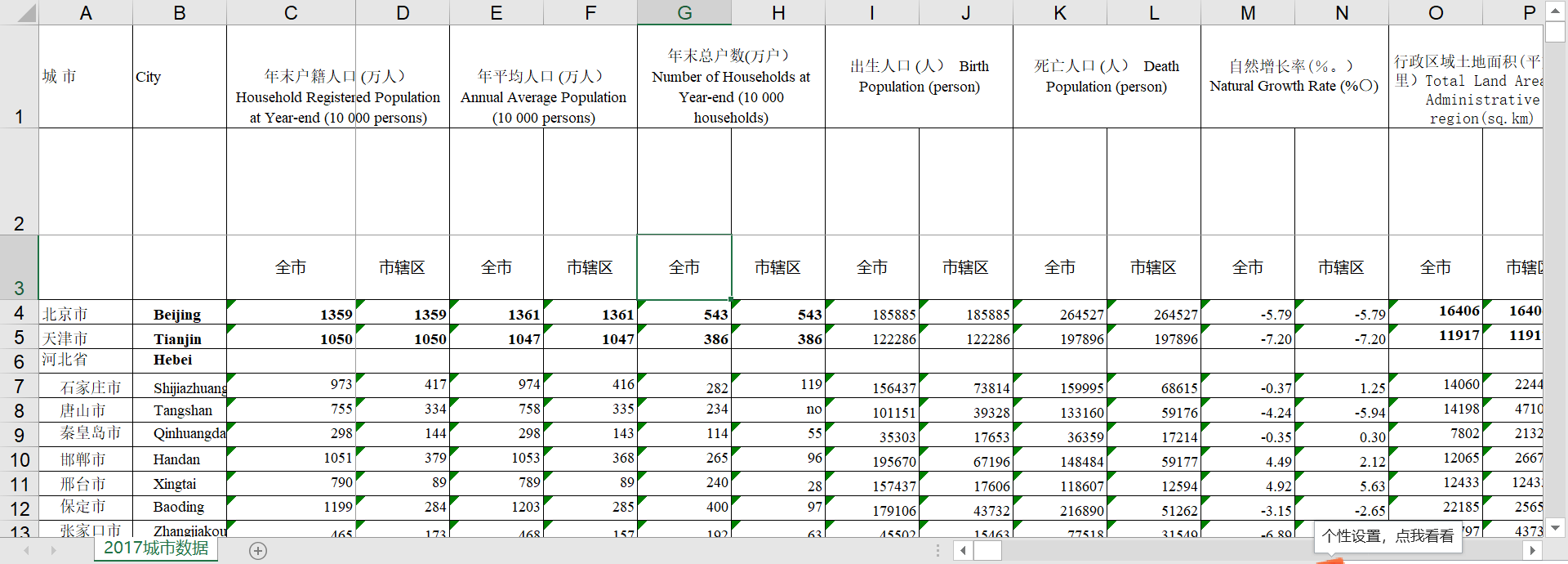1568x564 pixels.
Task: Select the Beijing cell in column B
Action: [x=179, y=315]
